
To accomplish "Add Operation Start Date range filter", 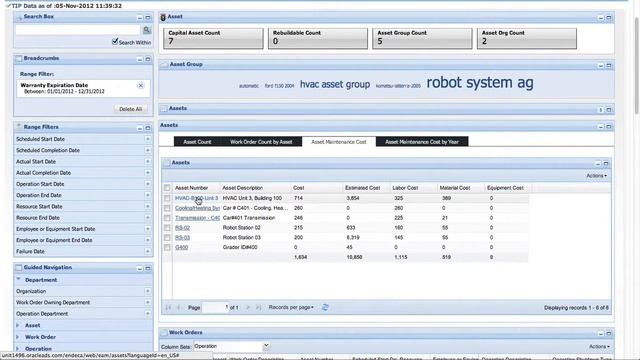I will click(147, 184).
